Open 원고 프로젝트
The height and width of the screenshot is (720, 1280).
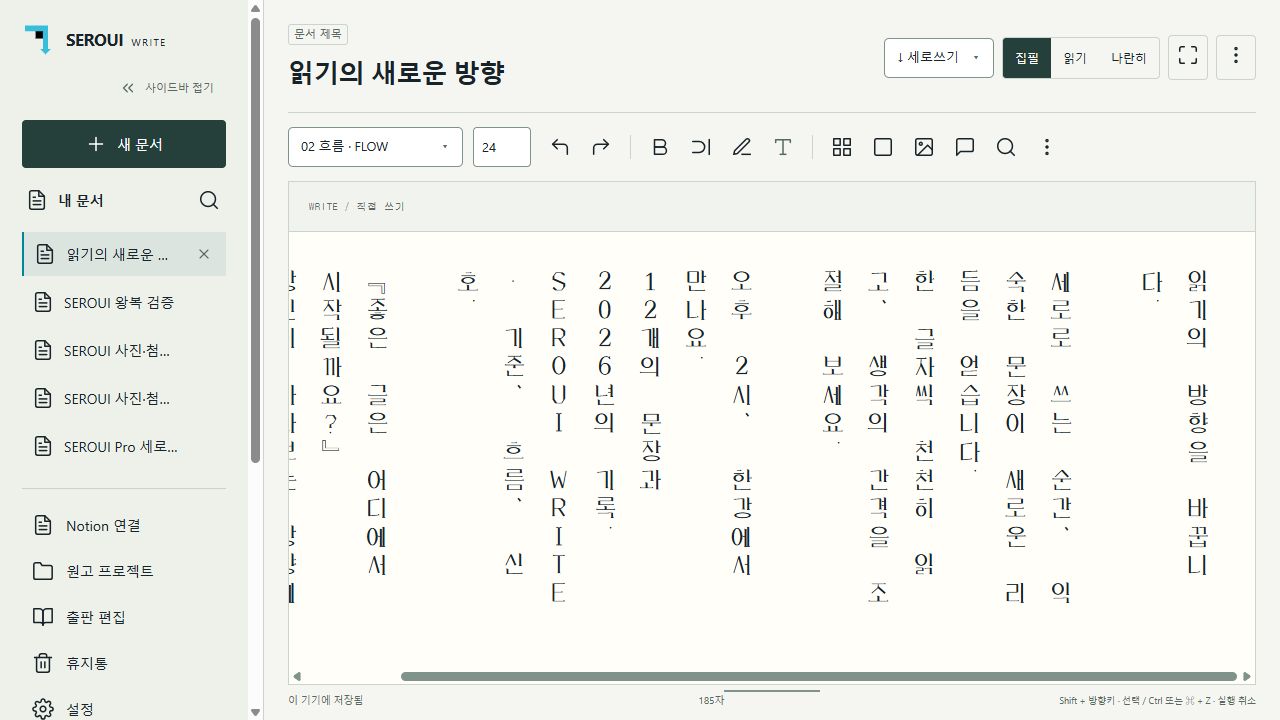click(124, 571)
